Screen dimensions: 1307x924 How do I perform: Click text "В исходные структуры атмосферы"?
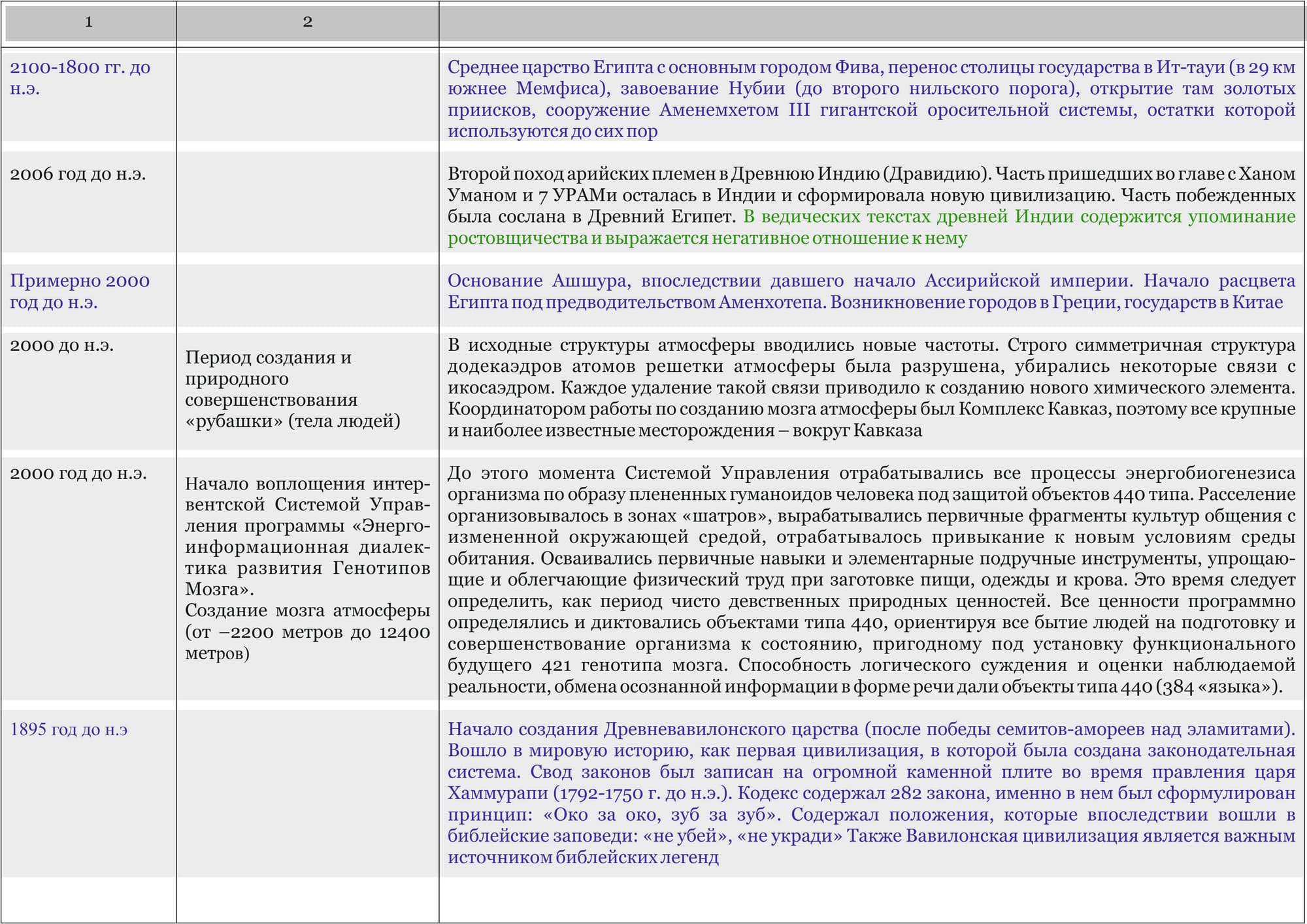pyautogui.click(x=601, y=345)
